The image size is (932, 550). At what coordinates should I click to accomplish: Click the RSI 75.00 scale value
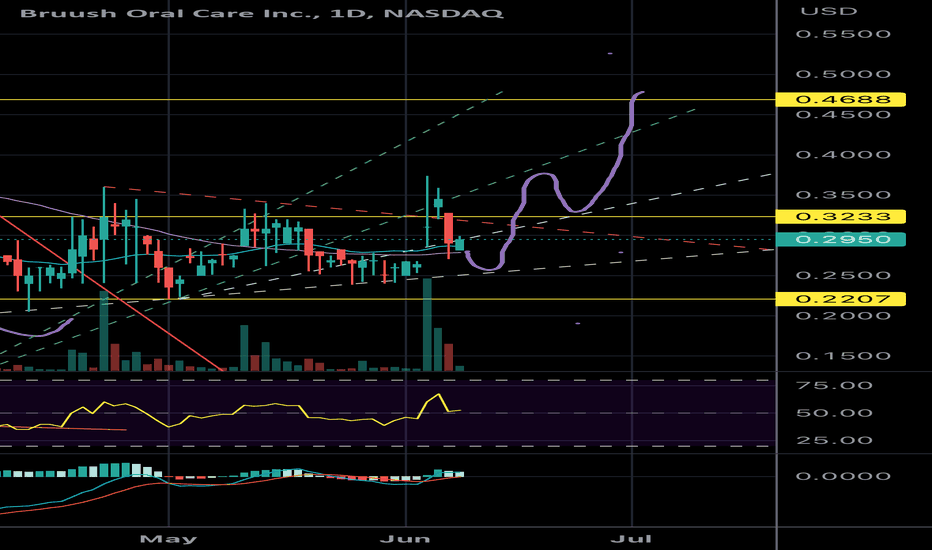click(x=835, y=385)
